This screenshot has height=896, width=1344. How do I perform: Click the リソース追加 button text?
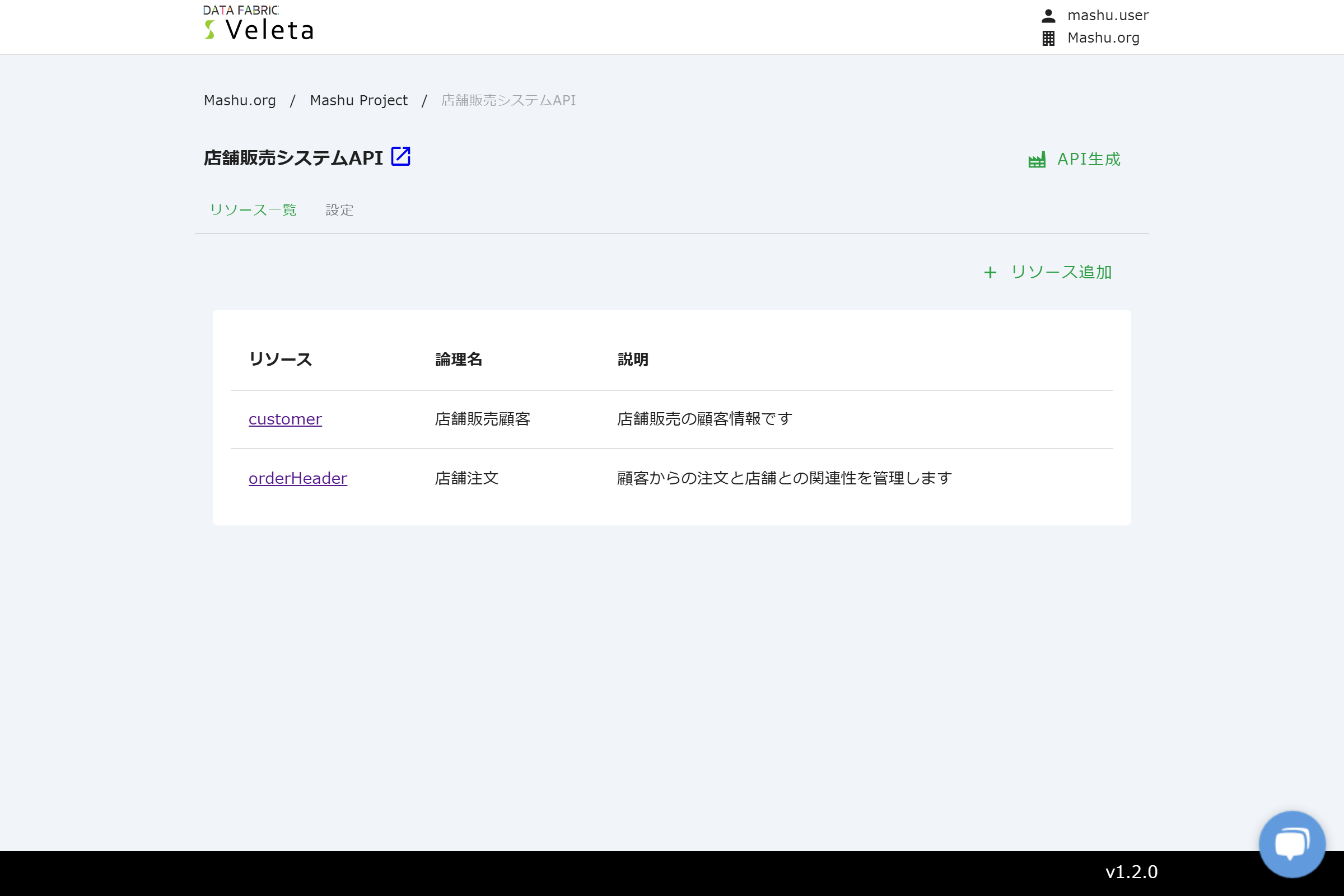pos(1061,273)
